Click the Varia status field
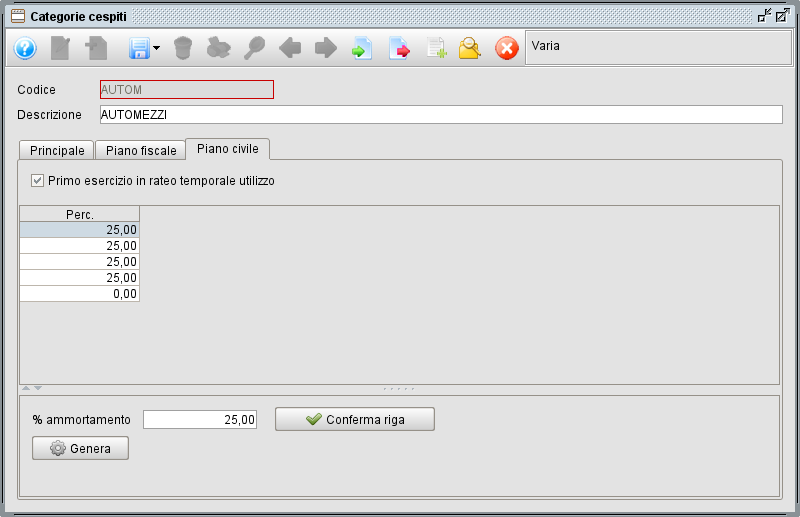800x517 pixels. (658, 47)
